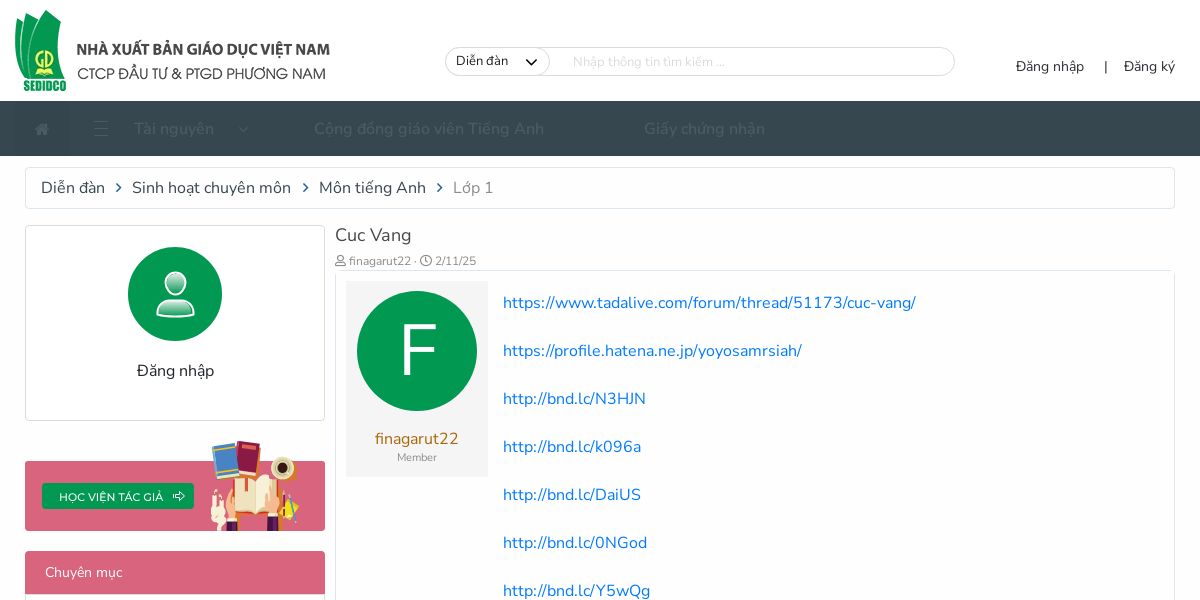Open the bnd.lc/k096a link
The height and width of the screenshot is (600, 1200).
(572, 447)
